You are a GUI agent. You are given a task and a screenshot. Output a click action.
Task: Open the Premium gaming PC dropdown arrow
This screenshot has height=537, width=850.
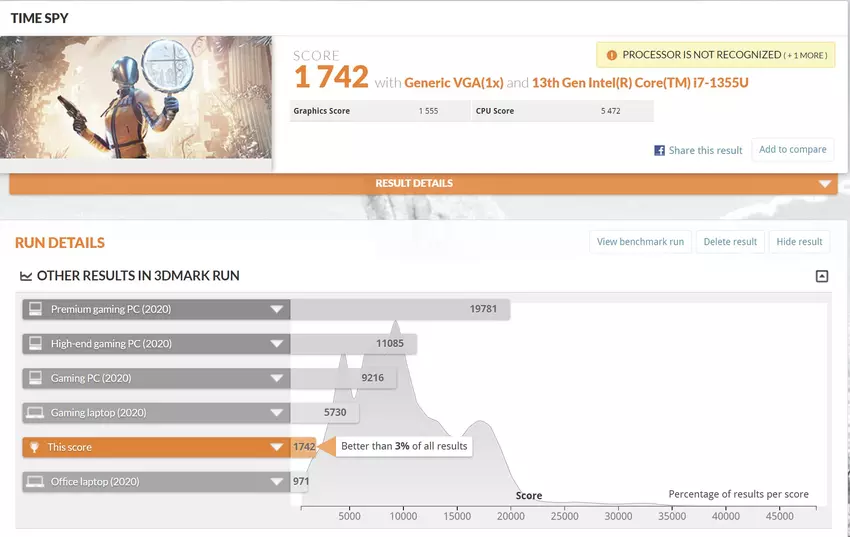tap(277, 310)
